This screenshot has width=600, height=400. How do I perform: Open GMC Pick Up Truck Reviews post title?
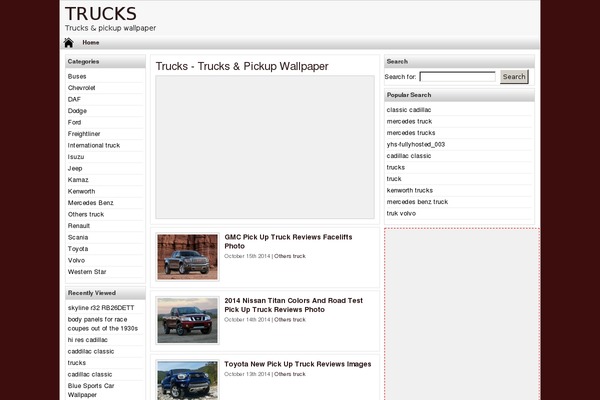click(288, 242)
